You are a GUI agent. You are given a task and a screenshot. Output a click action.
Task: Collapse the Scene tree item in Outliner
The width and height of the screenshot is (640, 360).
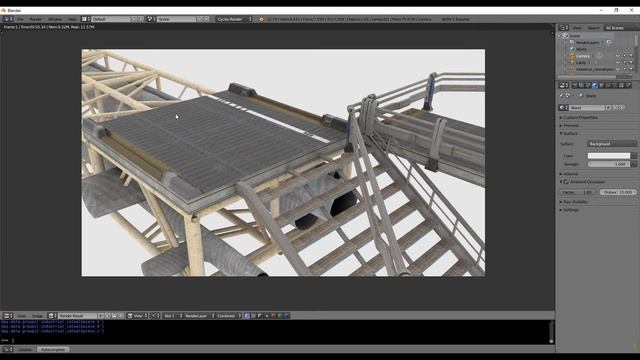coord(560,36)
